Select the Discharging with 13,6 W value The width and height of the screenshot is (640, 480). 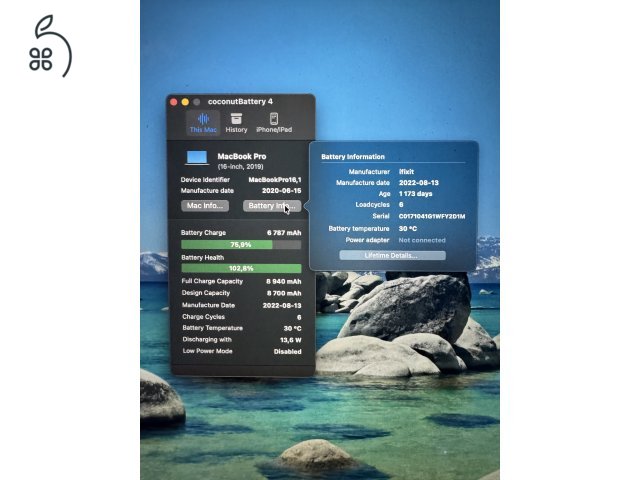[291, 340]
